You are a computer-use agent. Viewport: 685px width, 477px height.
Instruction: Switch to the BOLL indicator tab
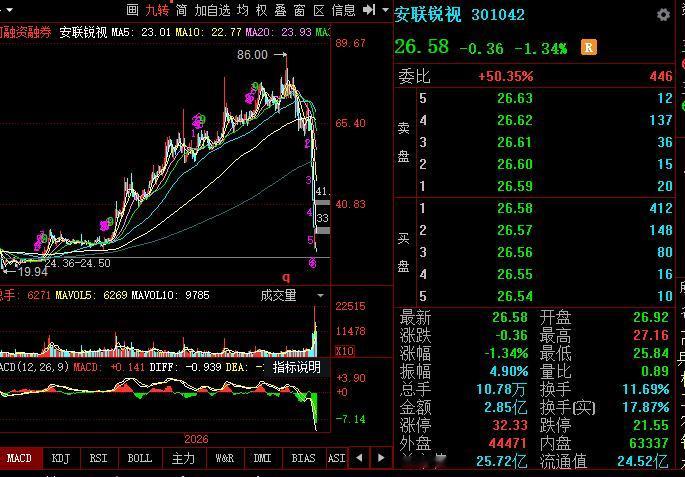139,458
